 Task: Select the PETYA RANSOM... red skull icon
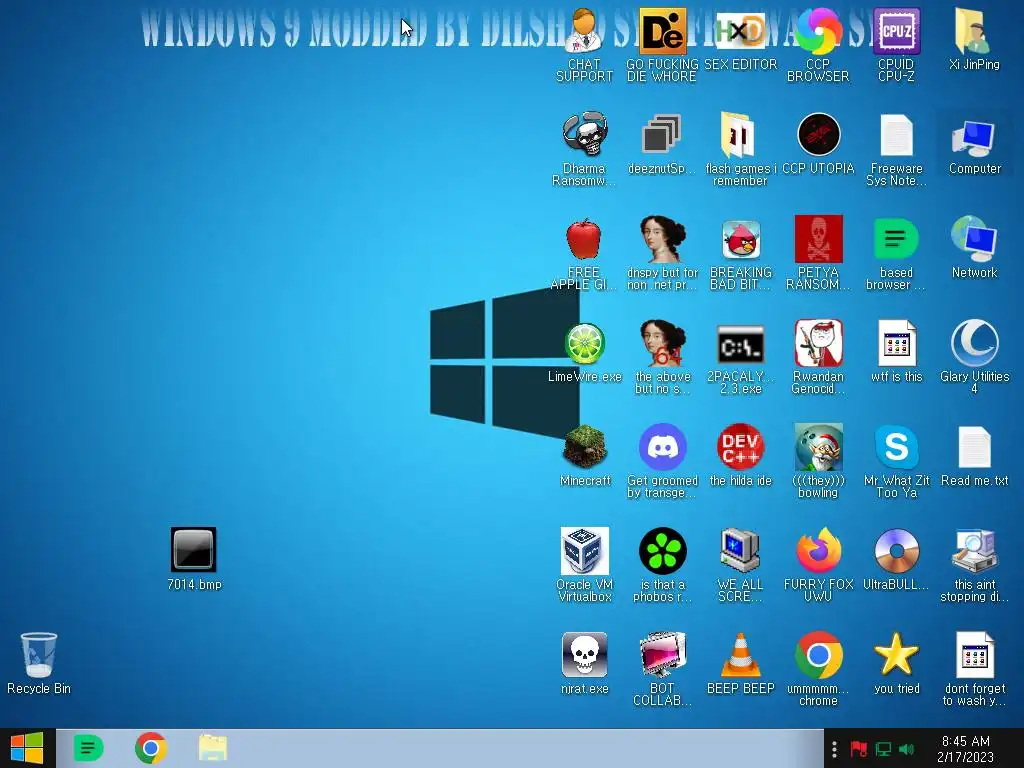click(818, 254)
